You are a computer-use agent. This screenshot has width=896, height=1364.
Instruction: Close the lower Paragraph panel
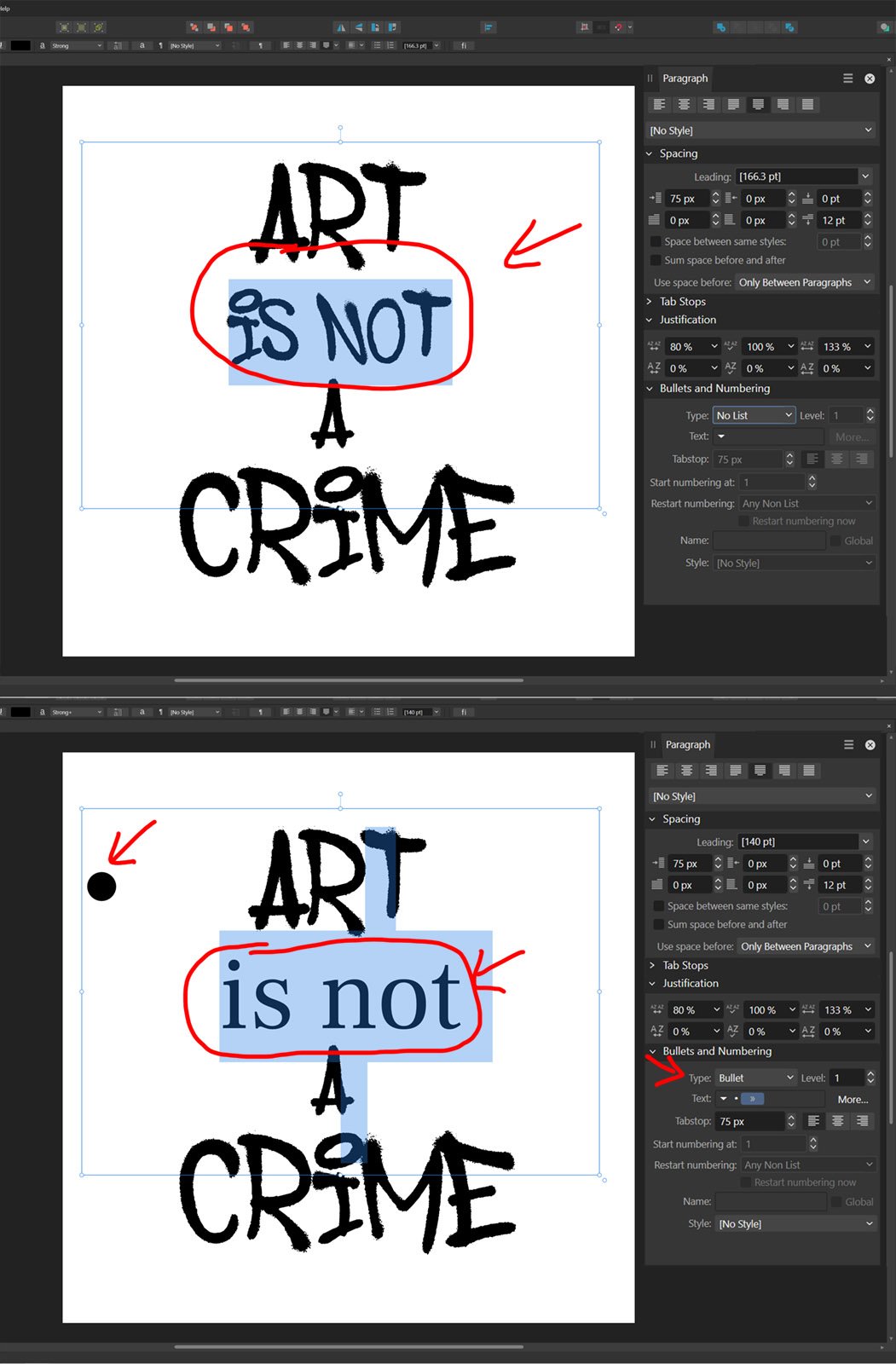(x=870, y=744)
